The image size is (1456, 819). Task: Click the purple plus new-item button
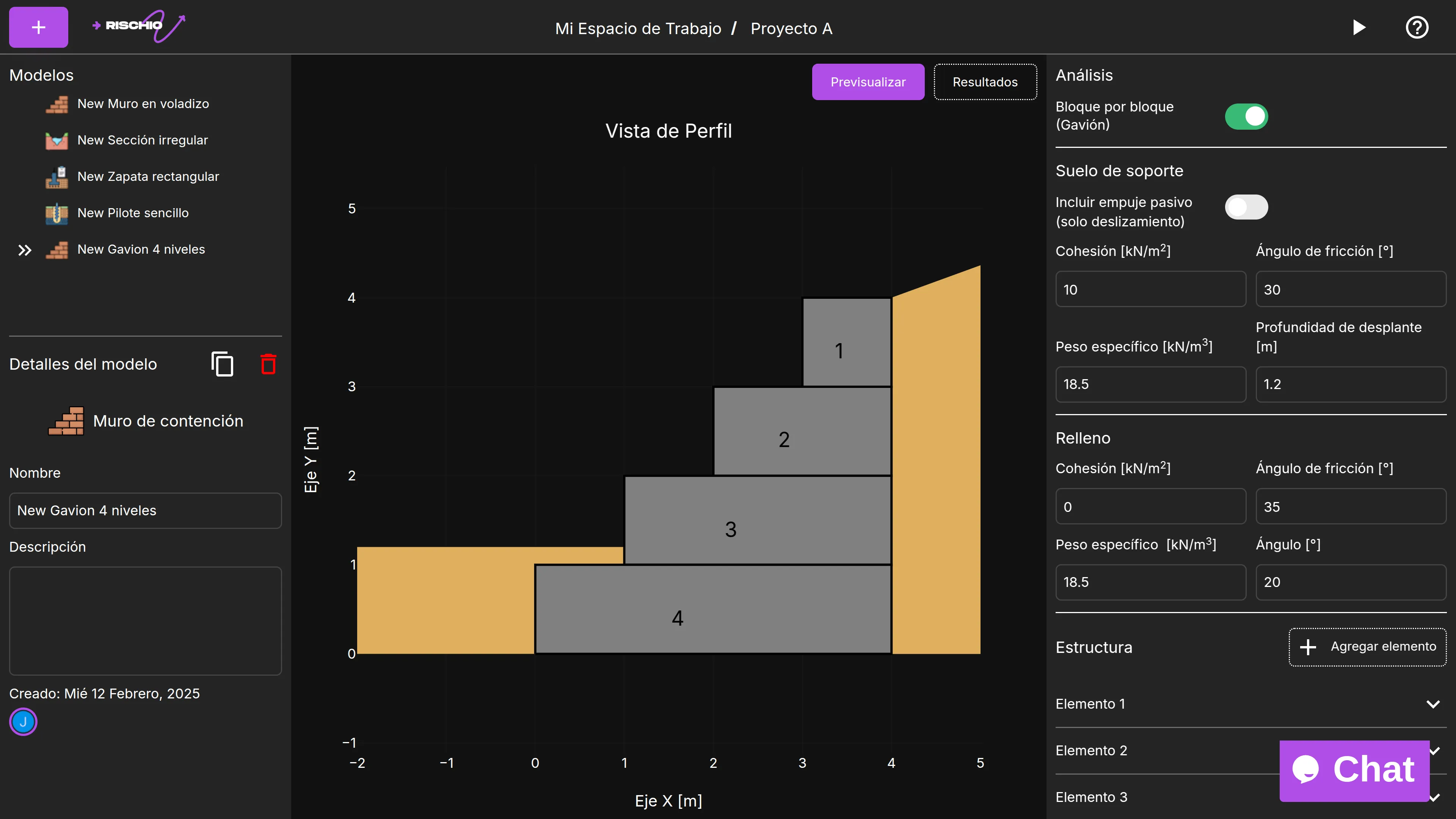coord(38,27)
